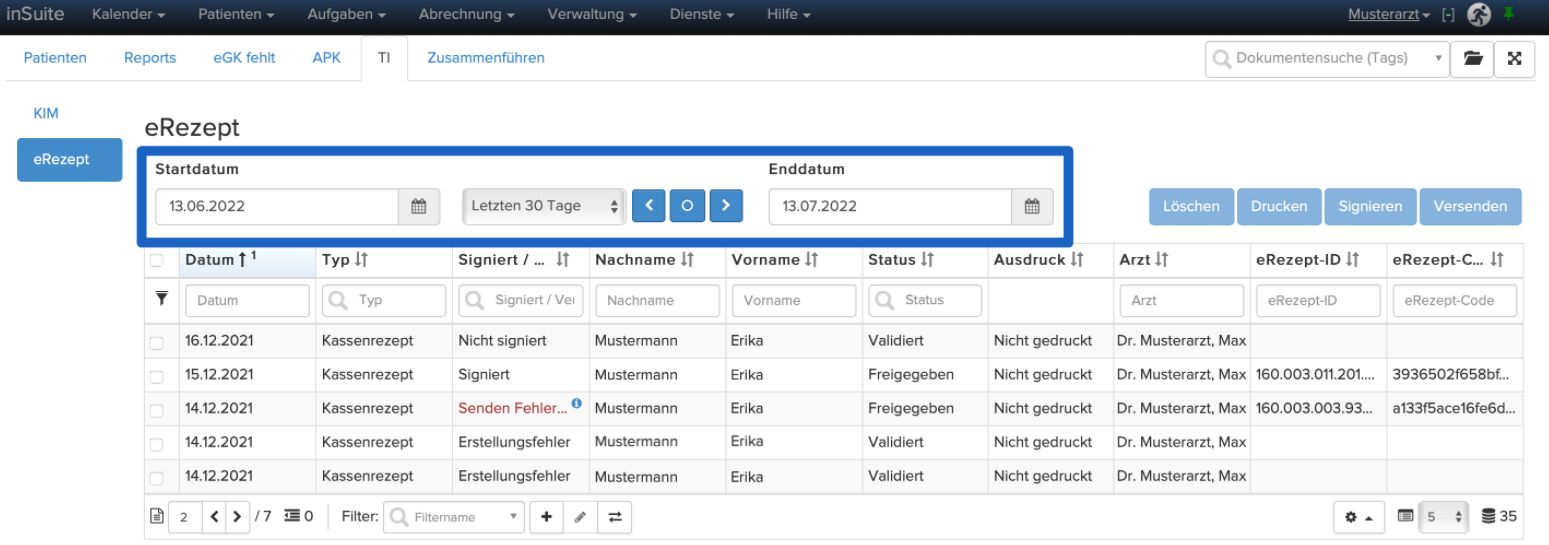Switch to the APK tab

[327, 58]
